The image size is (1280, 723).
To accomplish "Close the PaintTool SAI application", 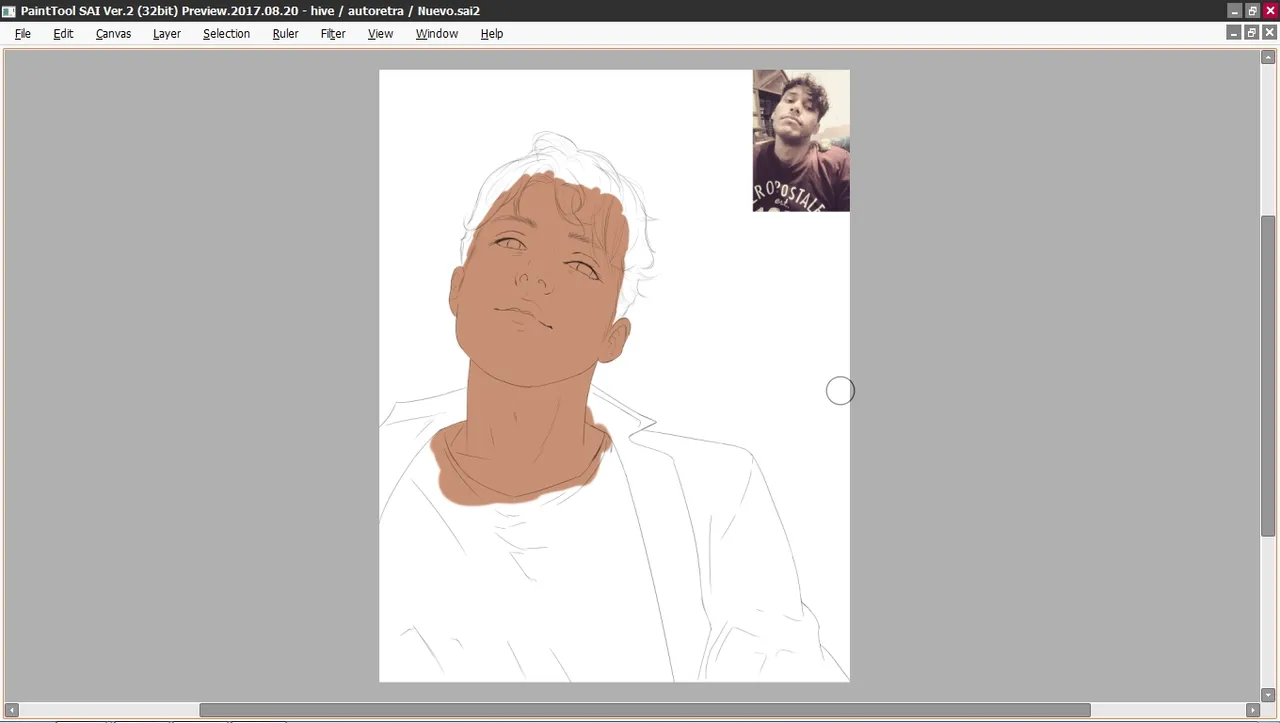I will pos(1270,11).
